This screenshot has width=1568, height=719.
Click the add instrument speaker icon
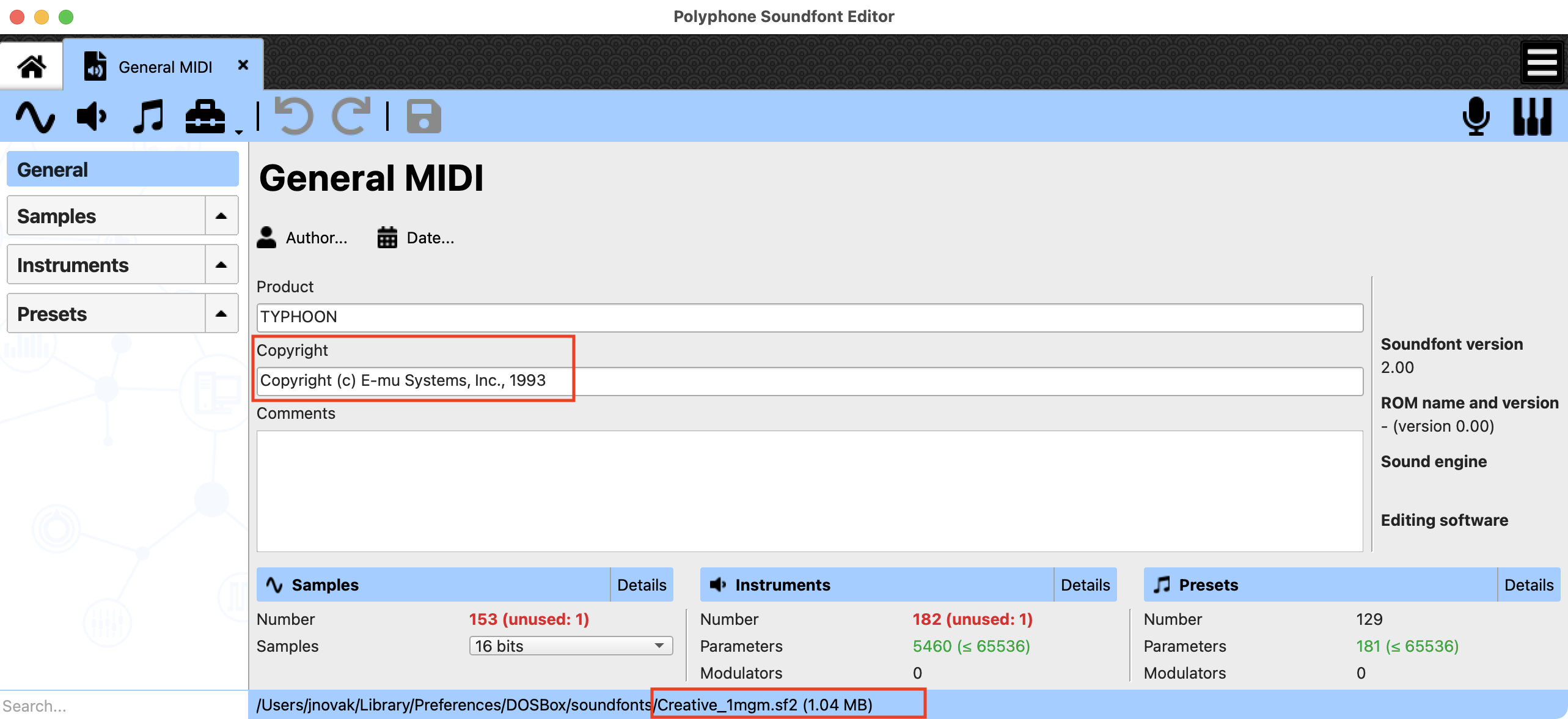click(x=92, y=116)
